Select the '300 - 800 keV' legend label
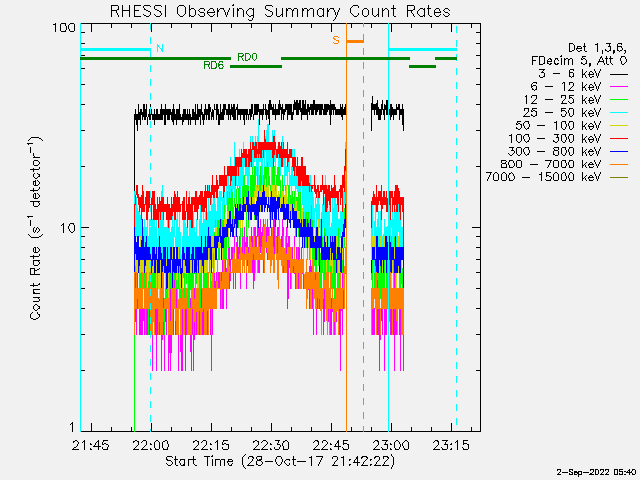This screenshot has width=640, height=480. [555, 151]
